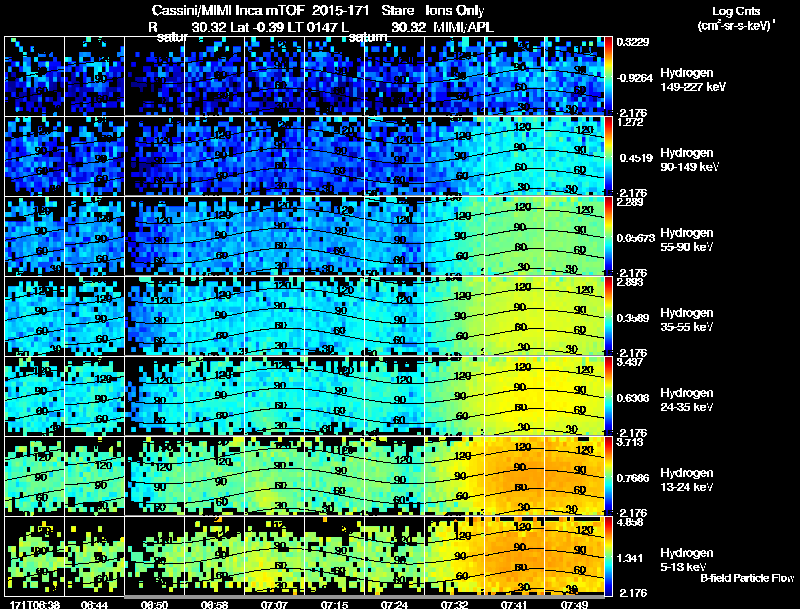
Task: Click the gray time-range bar under the panels
Action: 364,597
